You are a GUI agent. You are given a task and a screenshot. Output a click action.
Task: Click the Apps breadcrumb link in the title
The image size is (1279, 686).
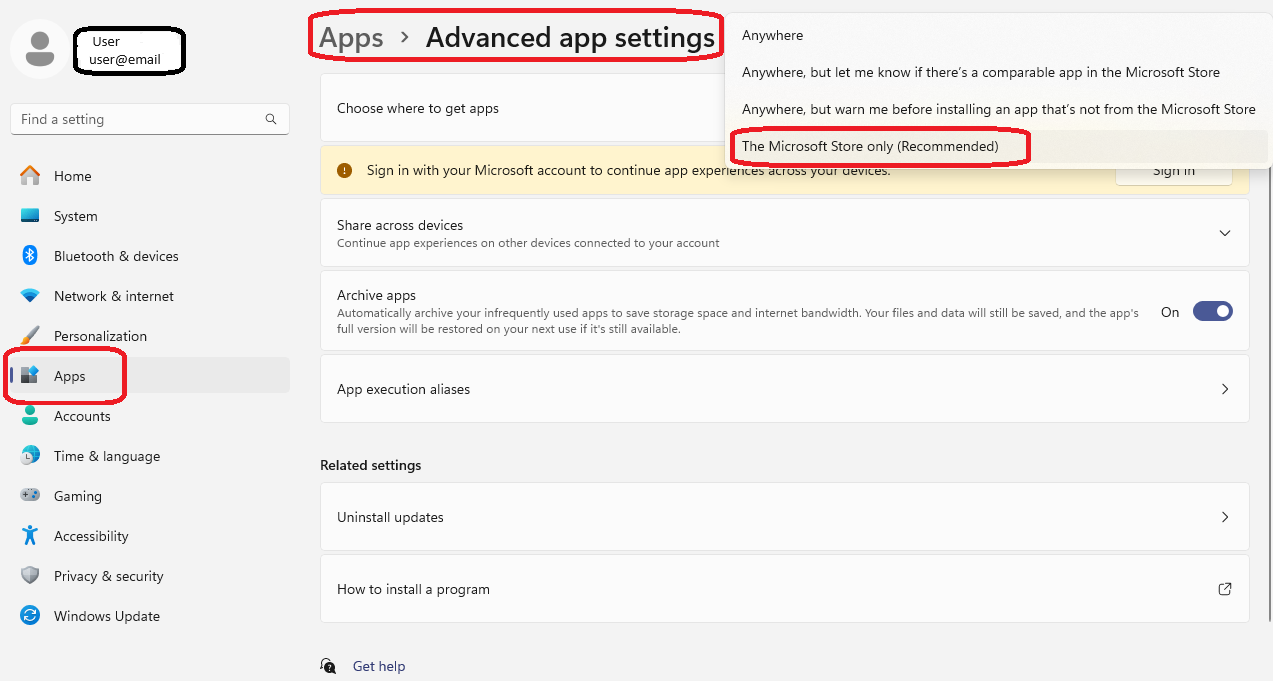coord(351,38)
